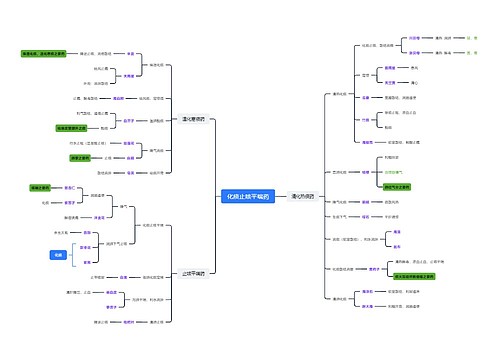Click the blue 化痰 summary label
This screenshot has height=360, width=500.
(58, 255)
